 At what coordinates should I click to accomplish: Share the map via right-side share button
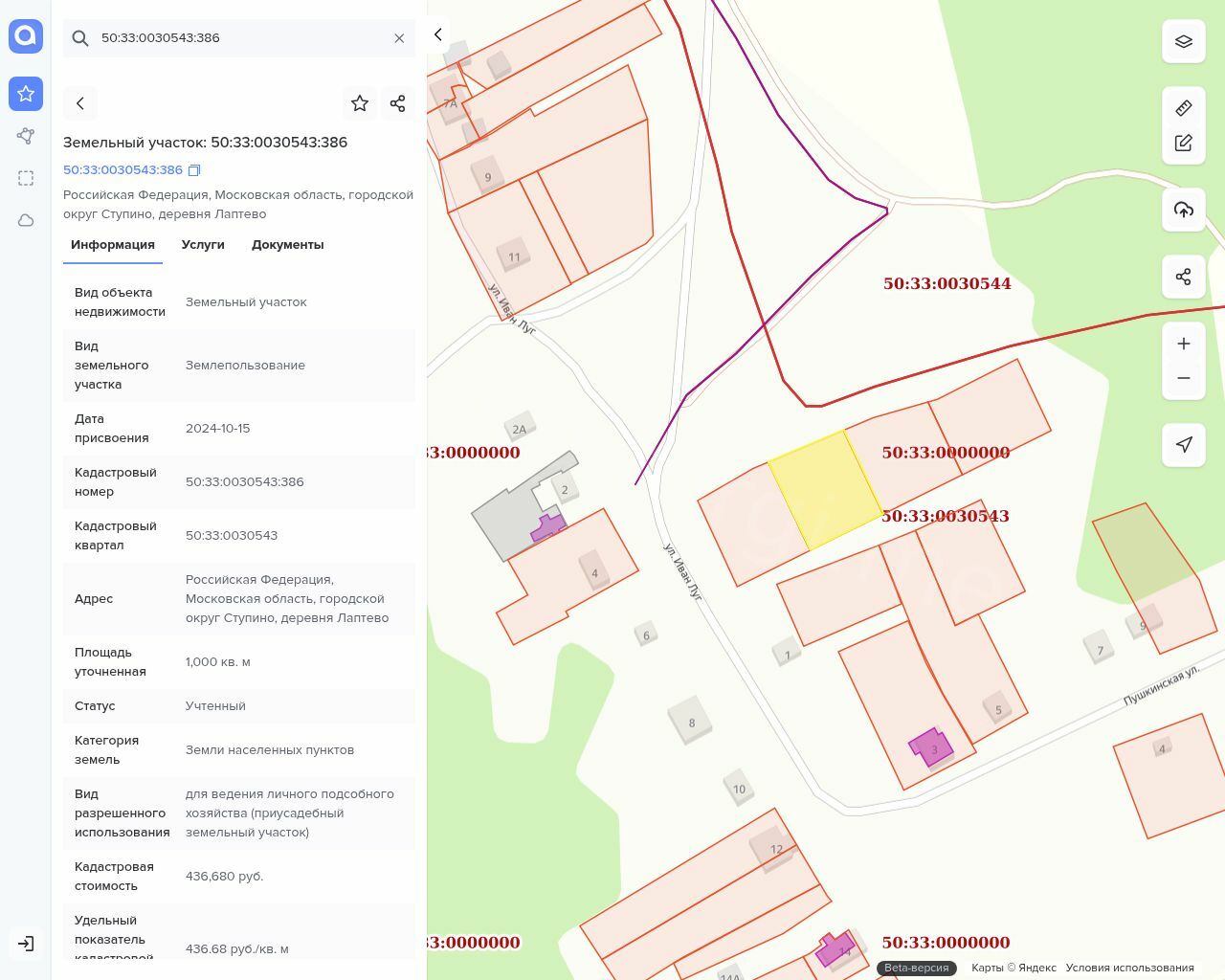coord(1183,277)
